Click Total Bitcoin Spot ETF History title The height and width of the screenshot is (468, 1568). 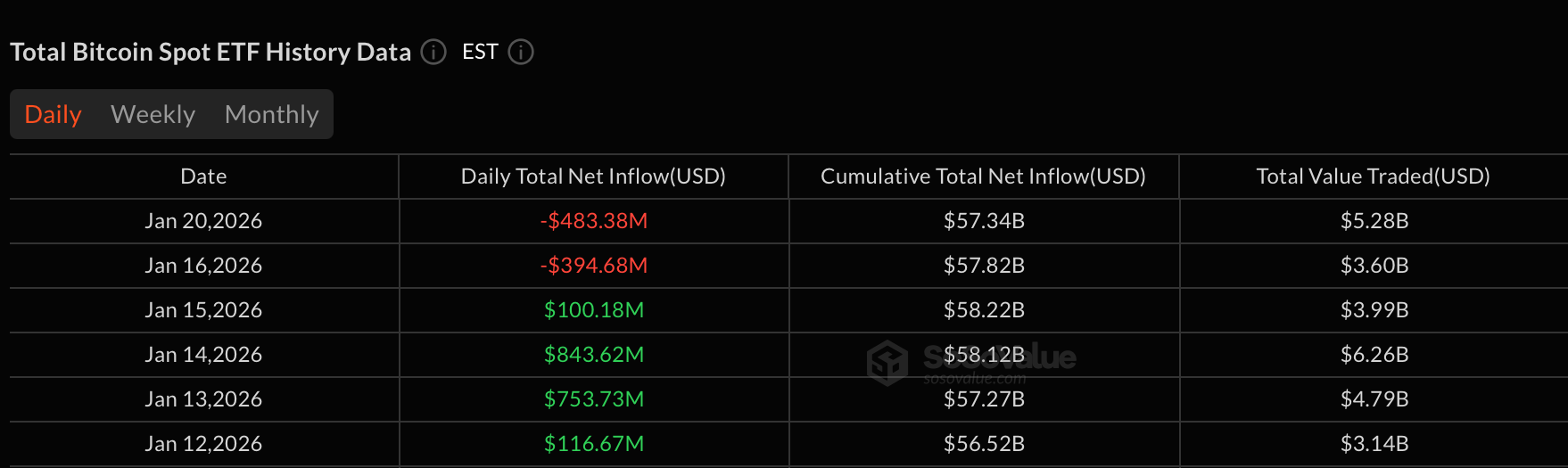(x=210, y=53)
